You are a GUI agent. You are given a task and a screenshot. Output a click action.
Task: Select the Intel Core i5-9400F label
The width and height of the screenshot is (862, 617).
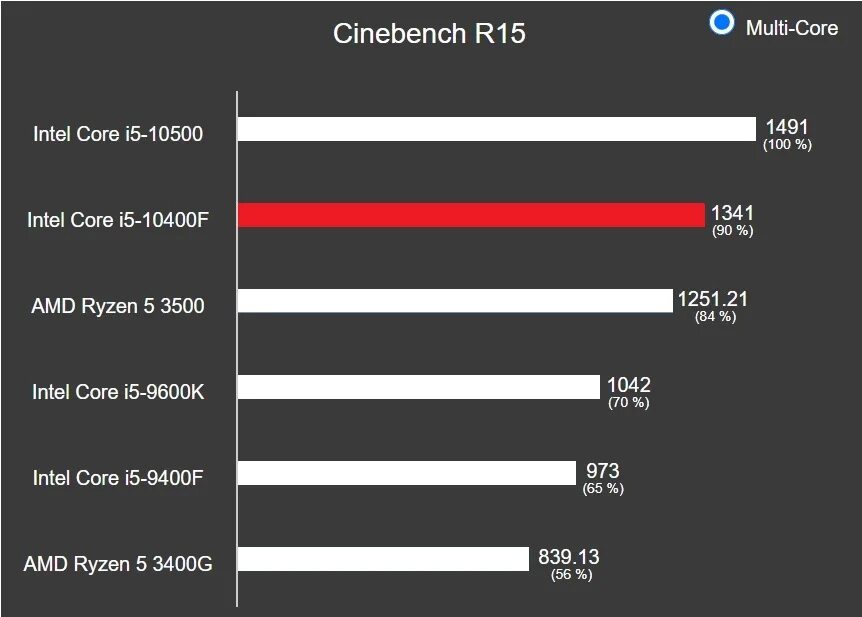(x=118, y=478)
